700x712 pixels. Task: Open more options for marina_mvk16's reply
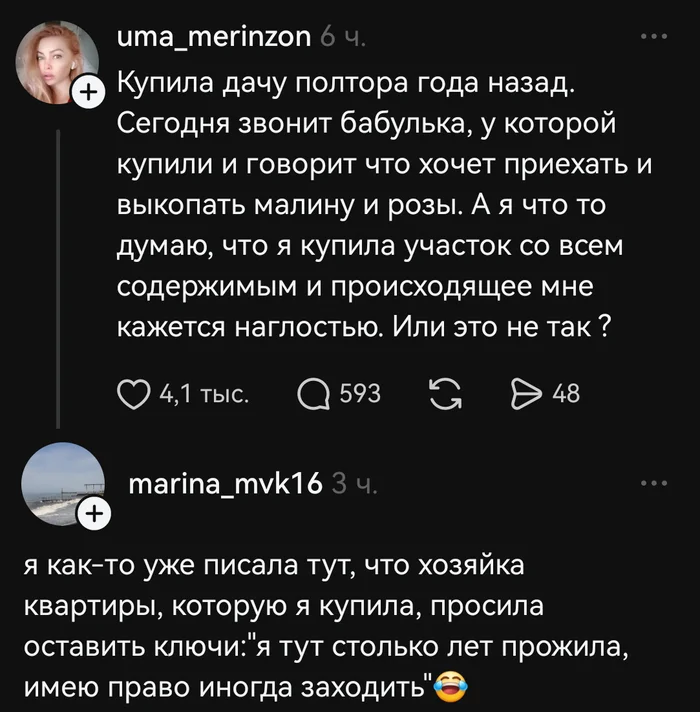[652, 483]
